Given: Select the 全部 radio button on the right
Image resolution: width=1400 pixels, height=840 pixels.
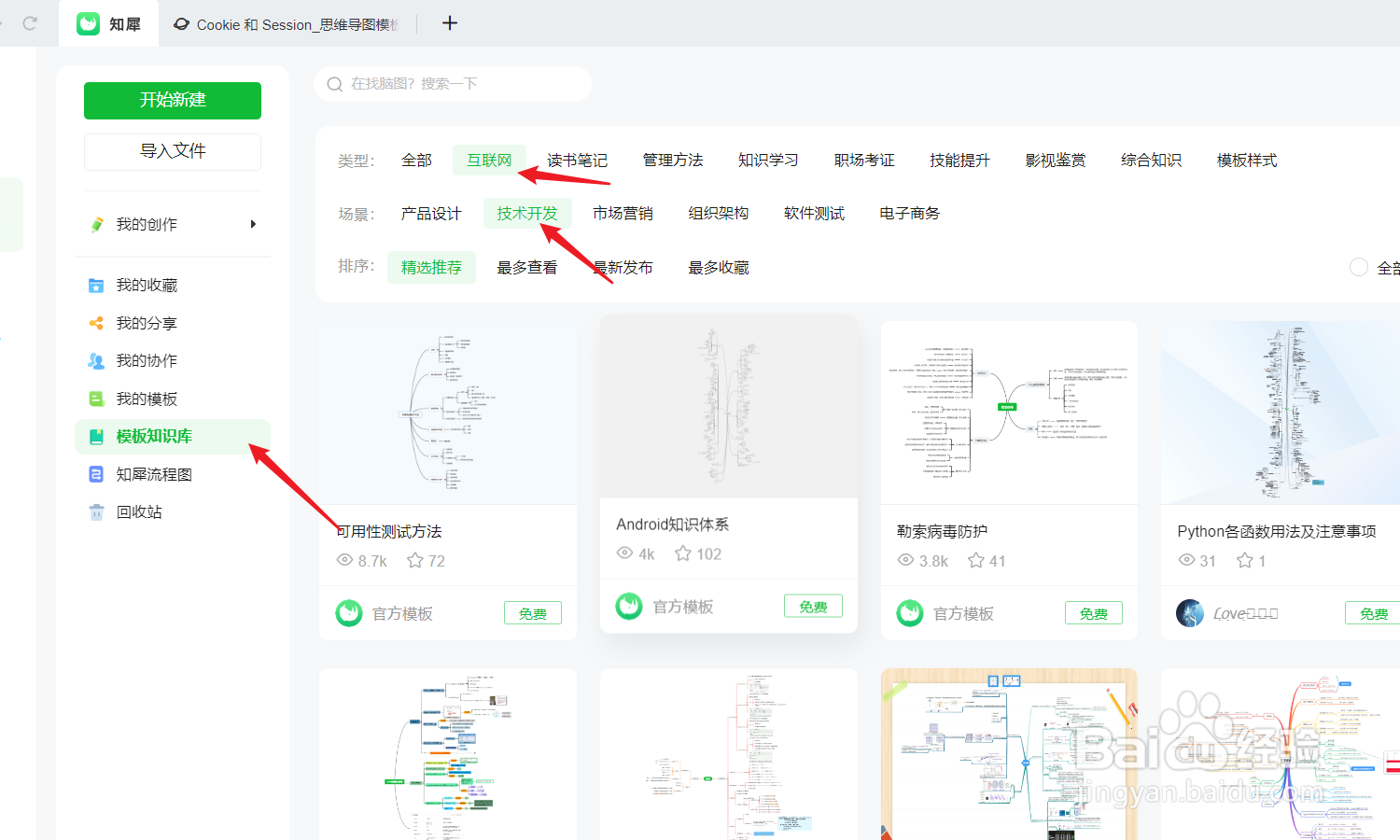Looking at the screenshot, I should click(1359, 267).
